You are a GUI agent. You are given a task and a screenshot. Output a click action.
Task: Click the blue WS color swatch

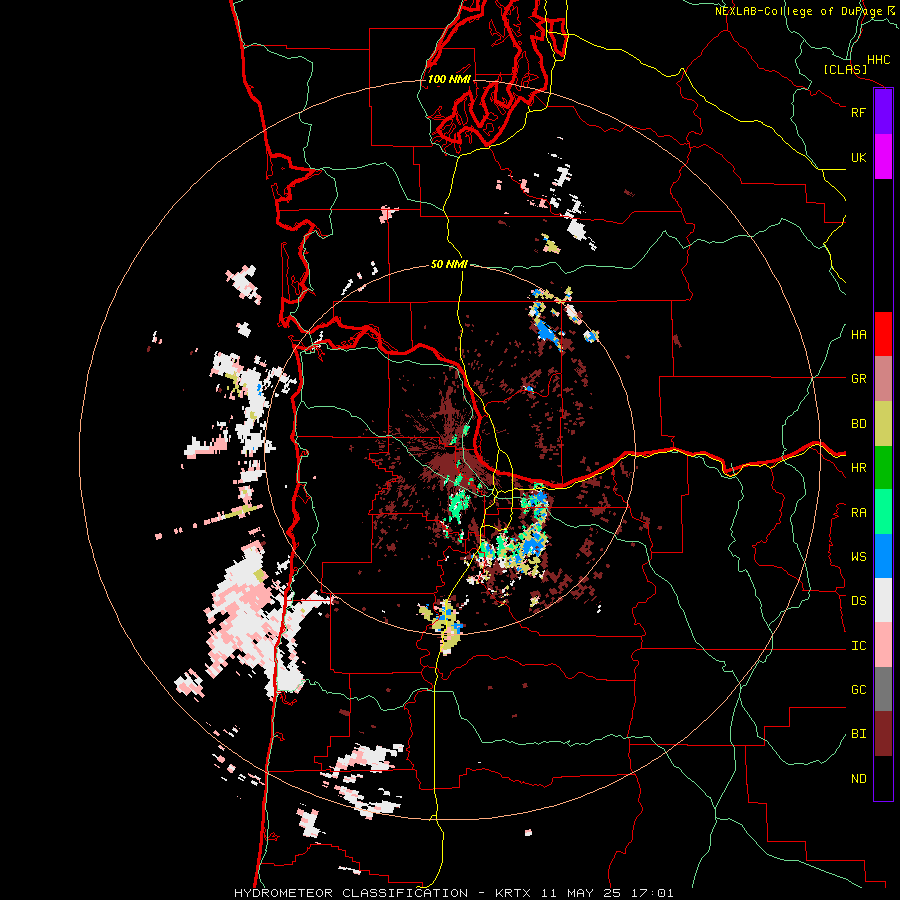pos(883,556)
